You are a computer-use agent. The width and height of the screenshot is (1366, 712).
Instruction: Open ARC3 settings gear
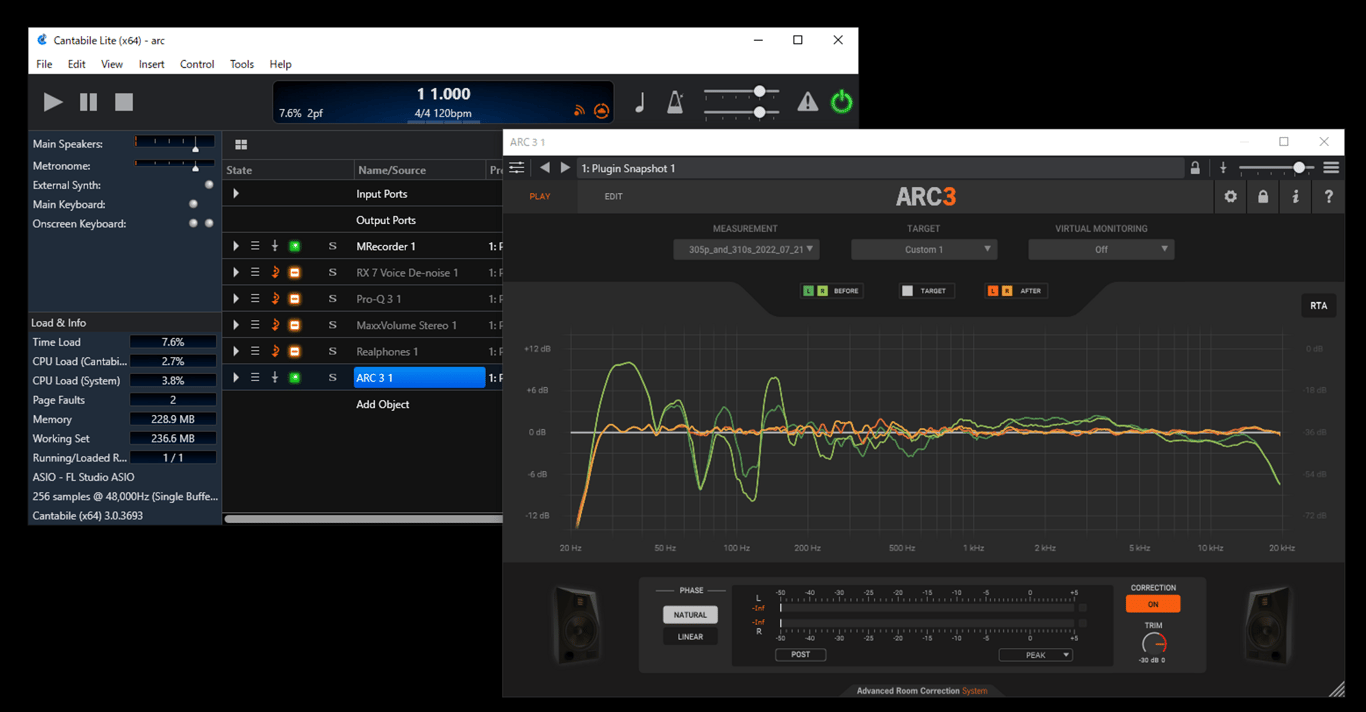click(x=1231, y=197)
